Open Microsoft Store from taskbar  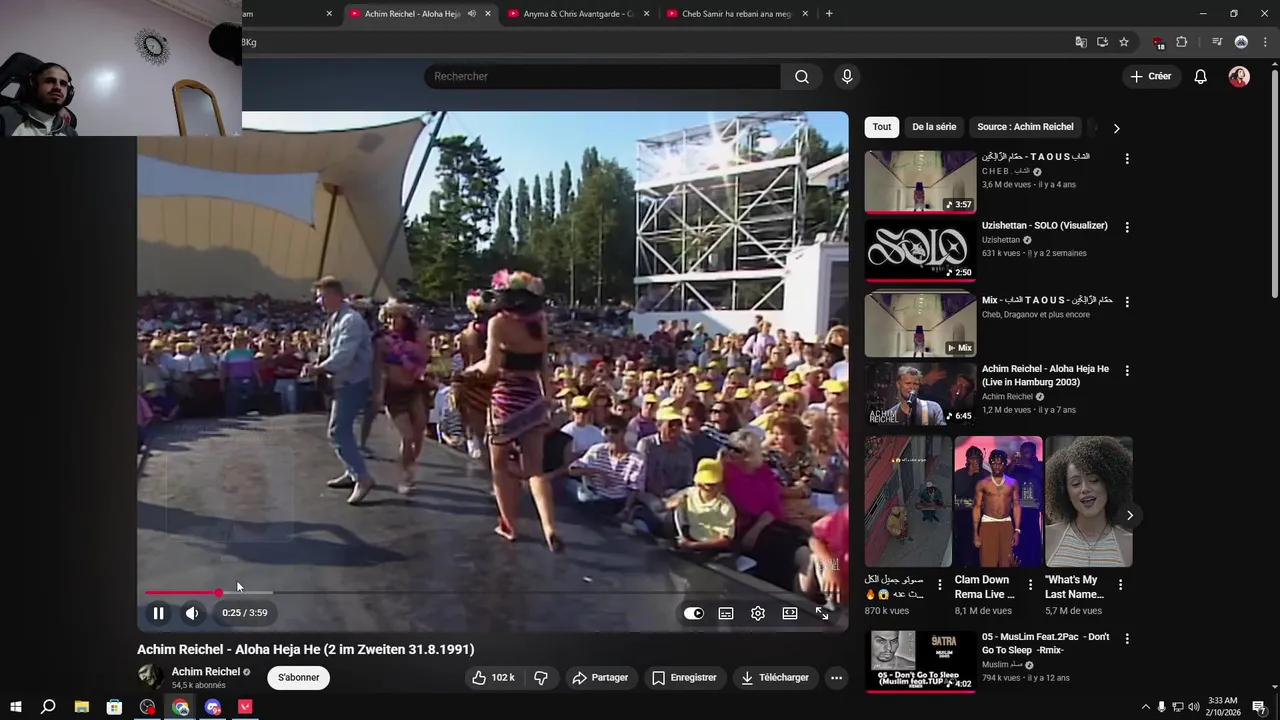[x=114, y=707]
